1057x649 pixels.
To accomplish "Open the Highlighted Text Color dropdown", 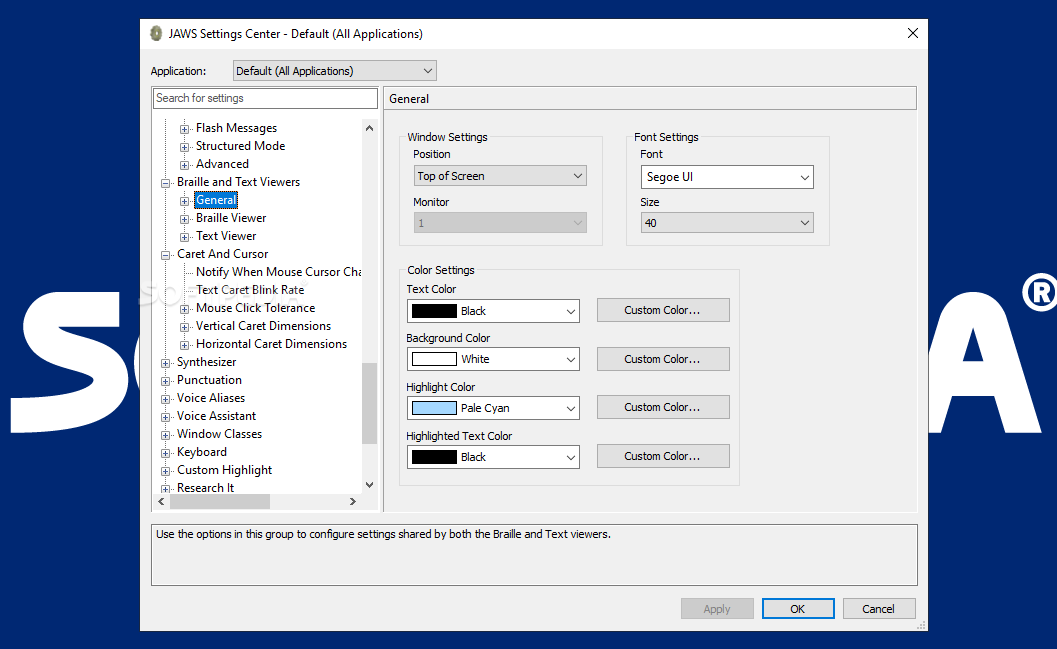I will click(493, 457).
